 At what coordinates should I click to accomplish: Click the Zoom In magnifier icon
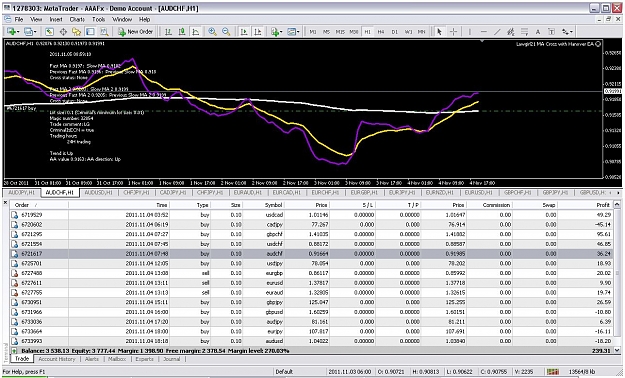pos(212,32)
